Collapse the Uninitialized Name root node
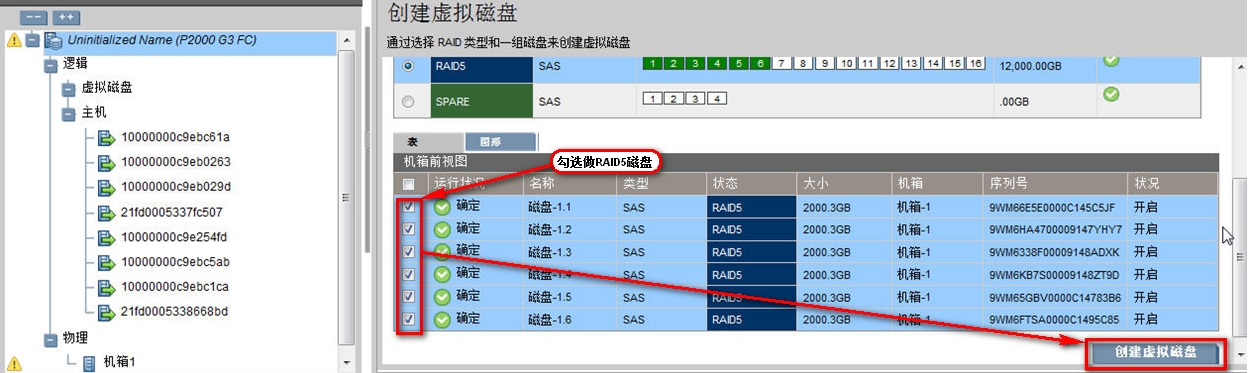1248x373 pixels. tap(32, 41)
